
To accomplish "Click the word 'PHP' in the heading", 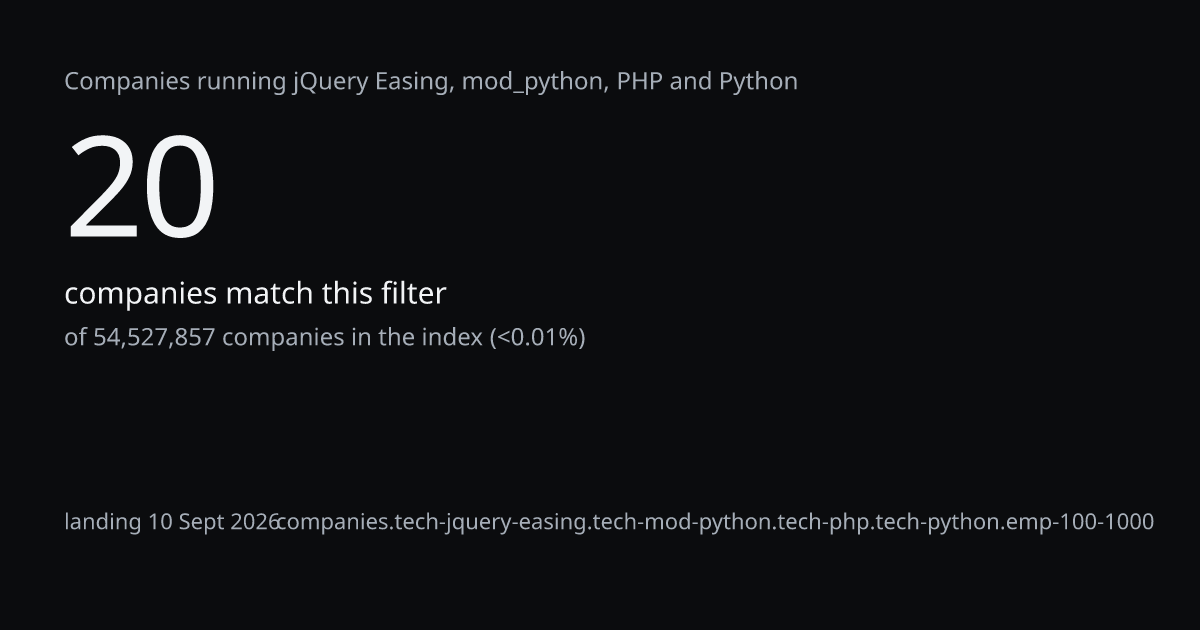I will tap(640, 81).
